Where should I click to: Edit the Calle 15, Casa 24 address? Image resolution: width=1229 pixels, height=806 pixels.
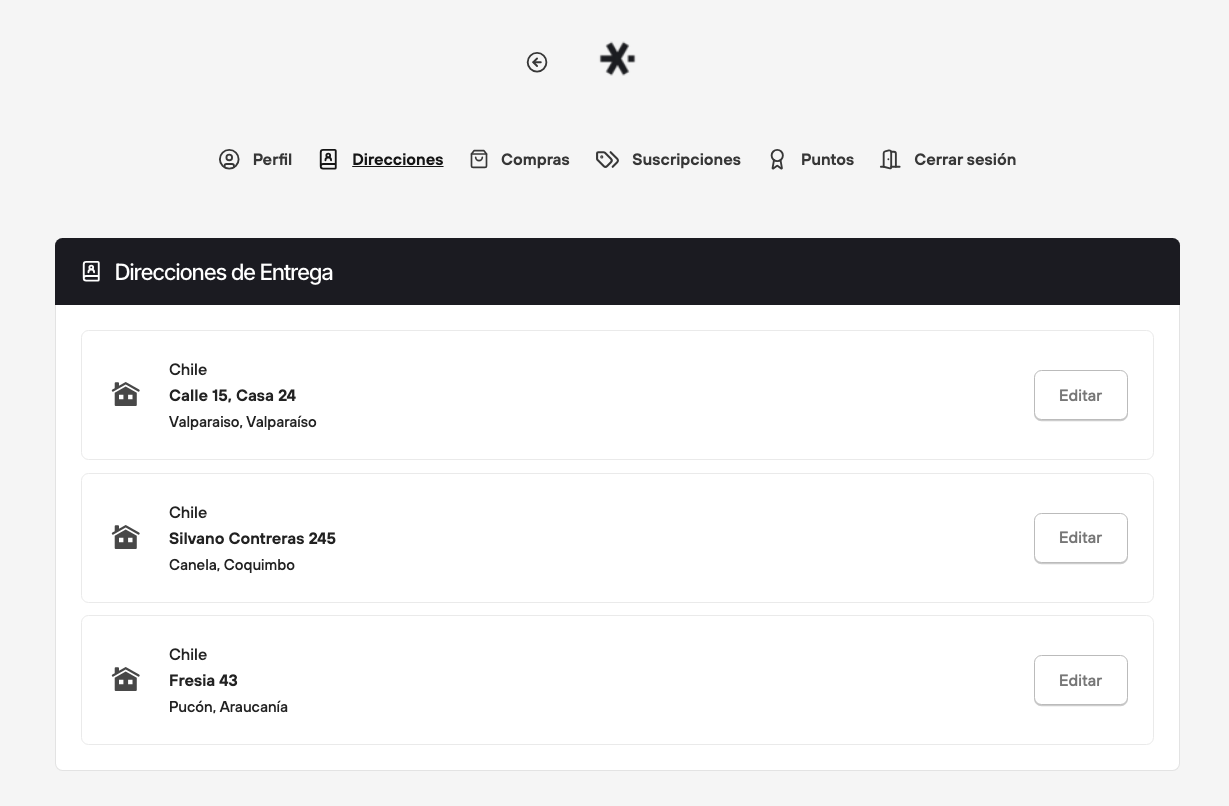pyautogui.click(x=1080, y=395)
